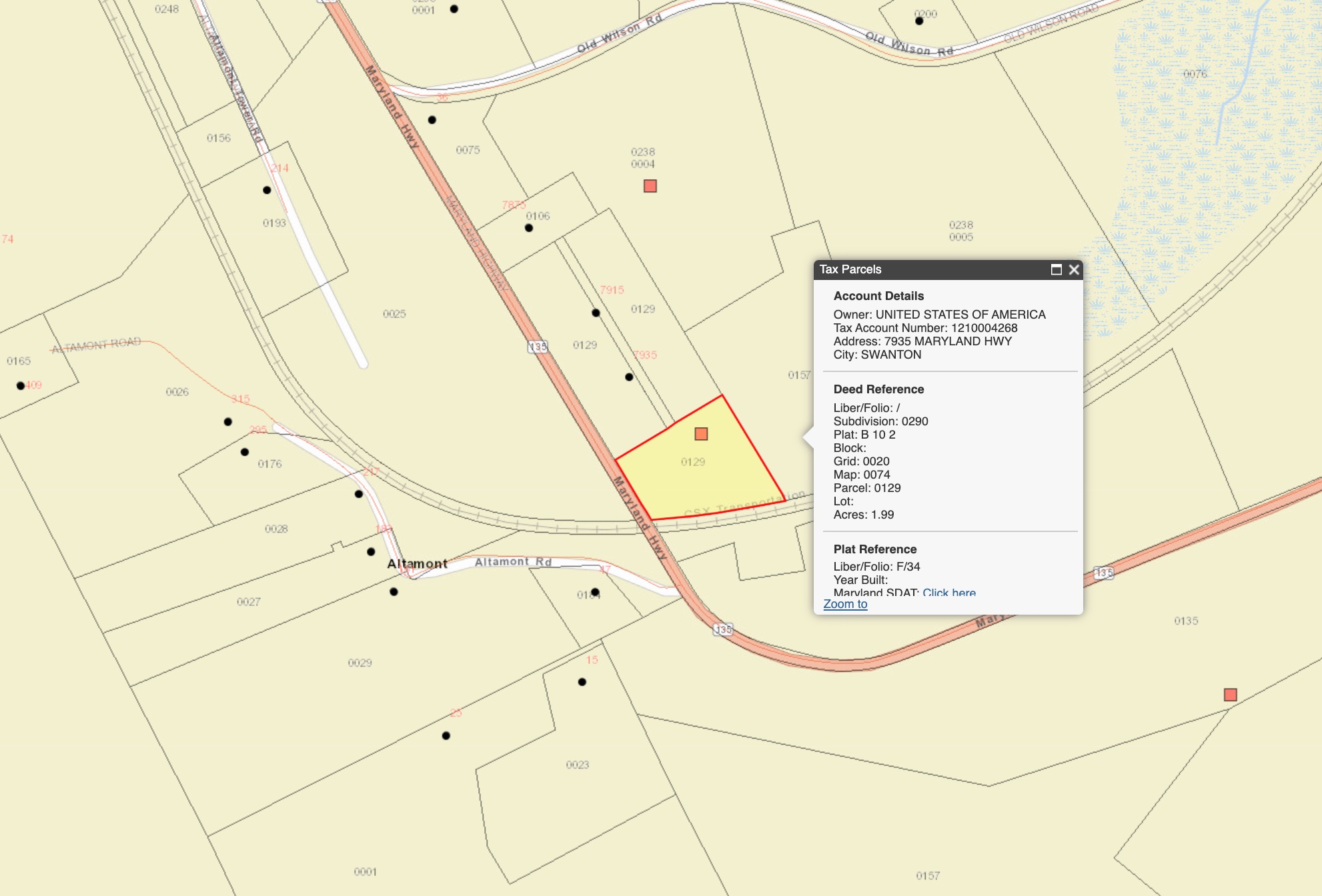
Task: Click the red square marker near parcel 0135
Action: point(1231,695)
